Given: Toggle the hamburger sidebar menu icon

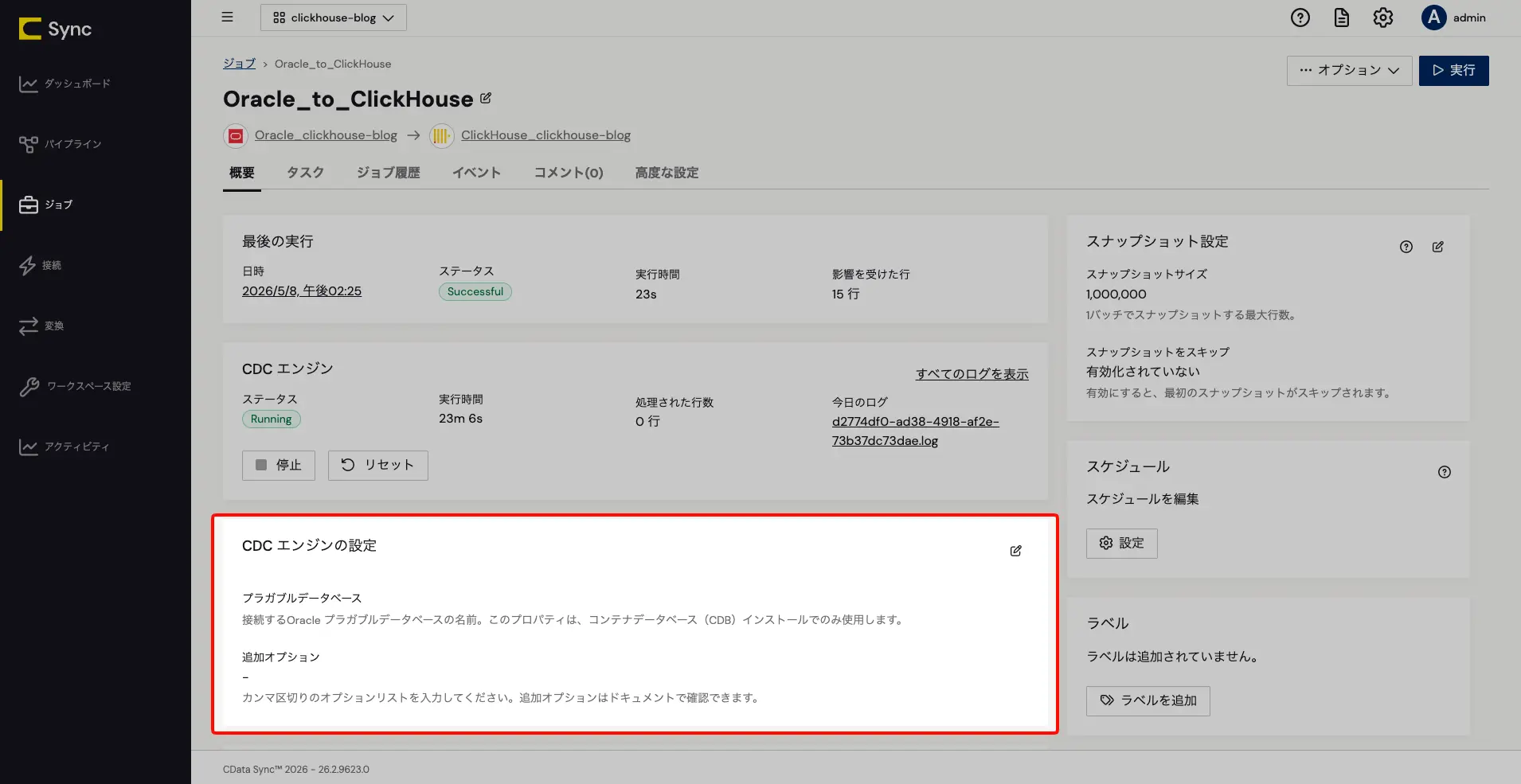Looking at the screenshot, I should pyautogui.click(x=228, y=17).
